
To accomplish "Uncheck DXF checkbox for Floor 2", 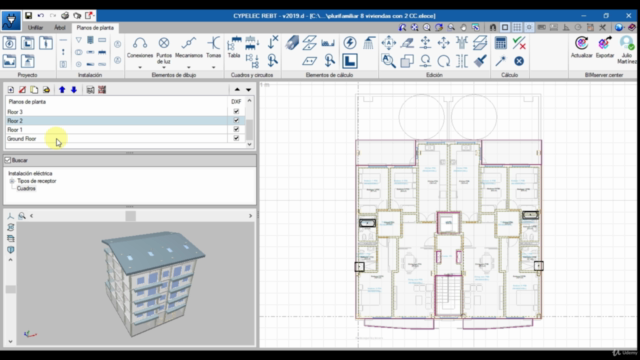I will pos(236,120).
